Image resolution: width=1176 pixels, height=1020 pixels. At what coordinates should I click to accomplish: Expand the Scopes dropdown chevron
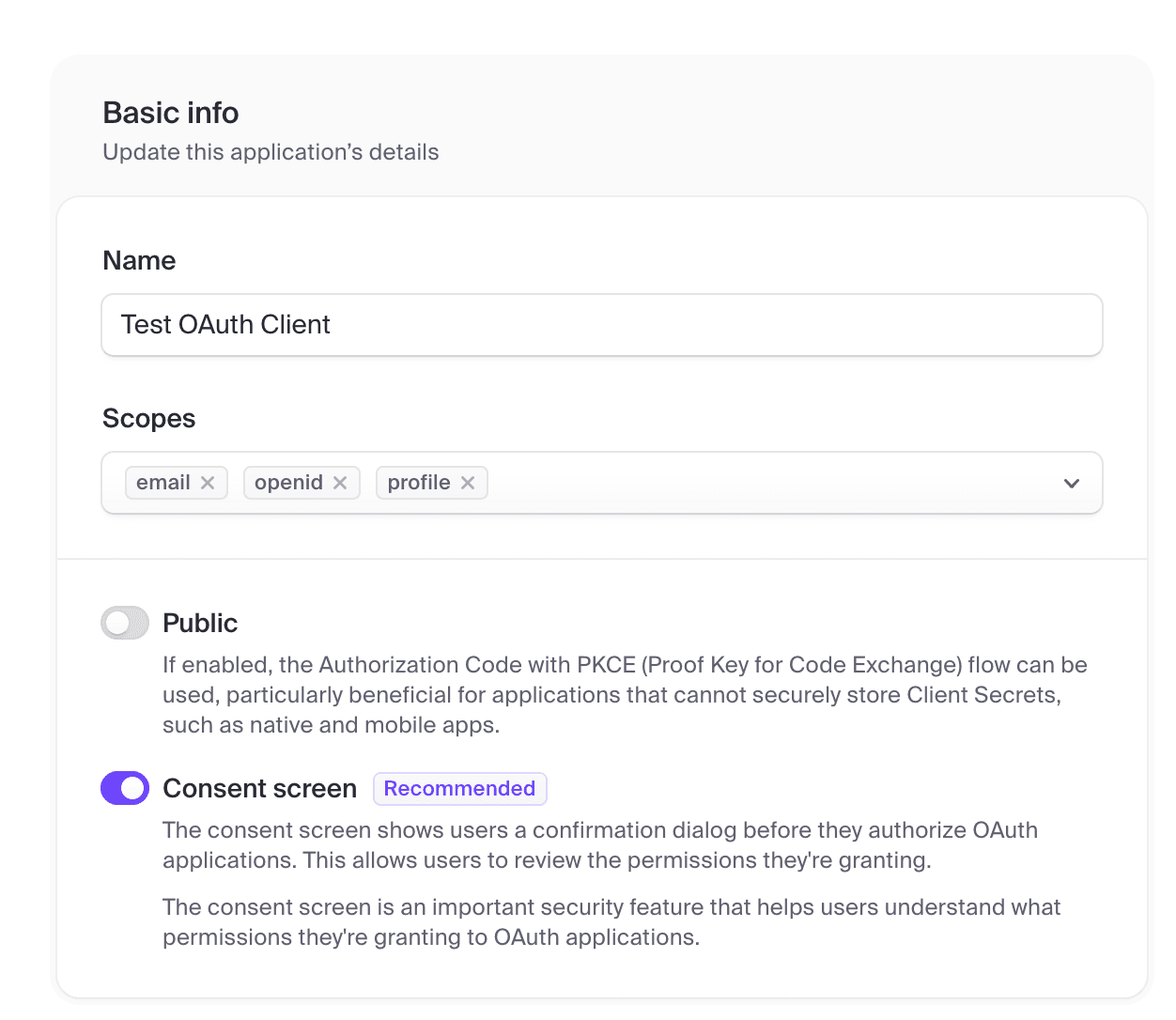(1072, 484)
